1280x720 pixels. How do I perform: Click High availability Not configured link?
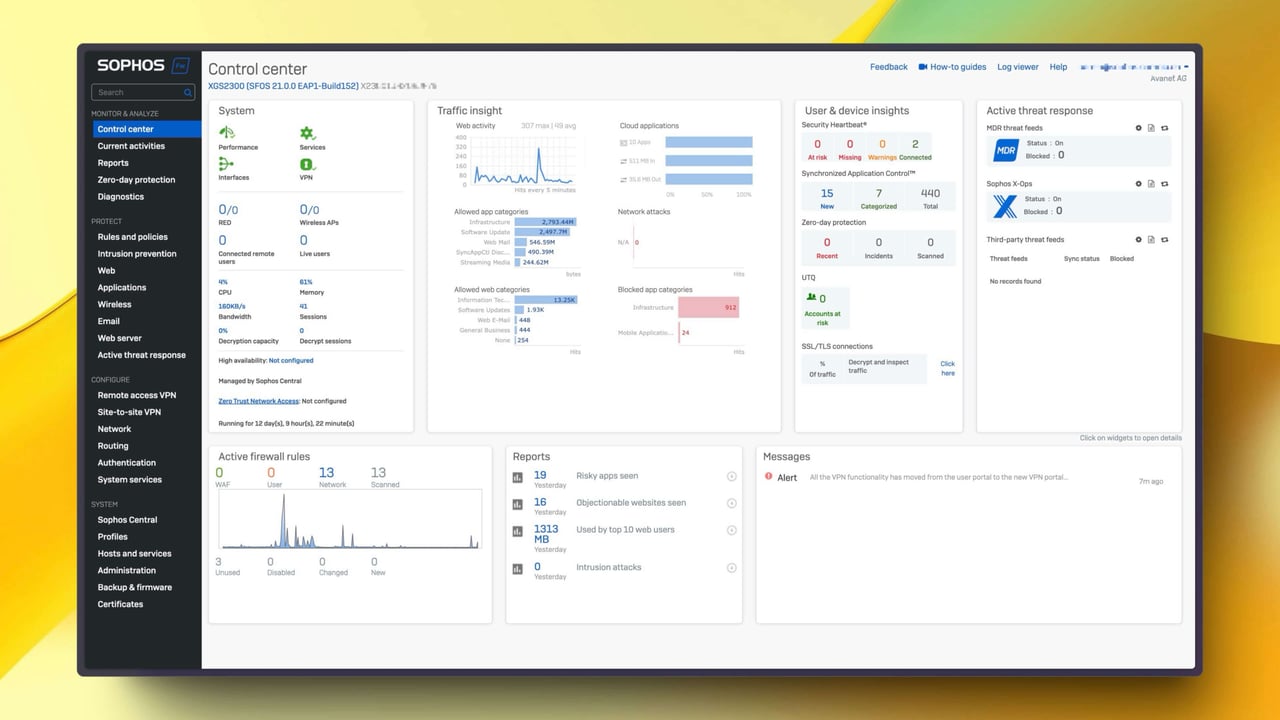(x=291, y=360)
